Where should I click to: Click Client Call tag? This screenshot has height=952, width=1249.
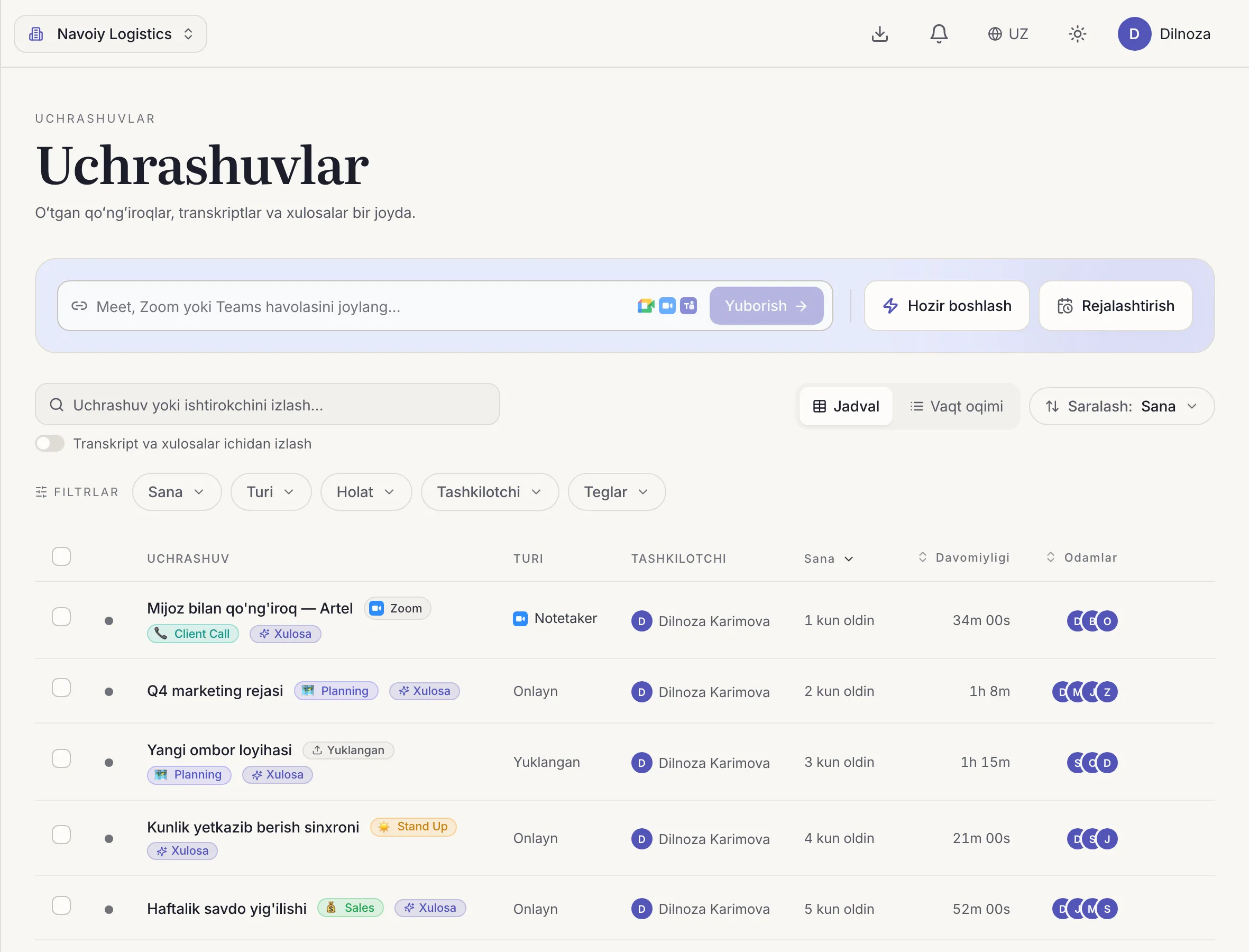192,634
